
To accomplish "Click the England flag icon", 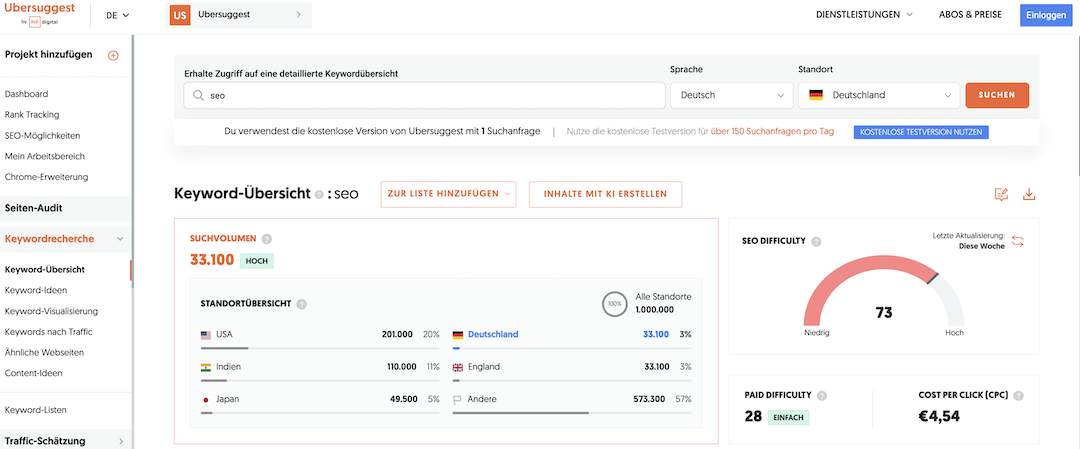I will 458,367.
